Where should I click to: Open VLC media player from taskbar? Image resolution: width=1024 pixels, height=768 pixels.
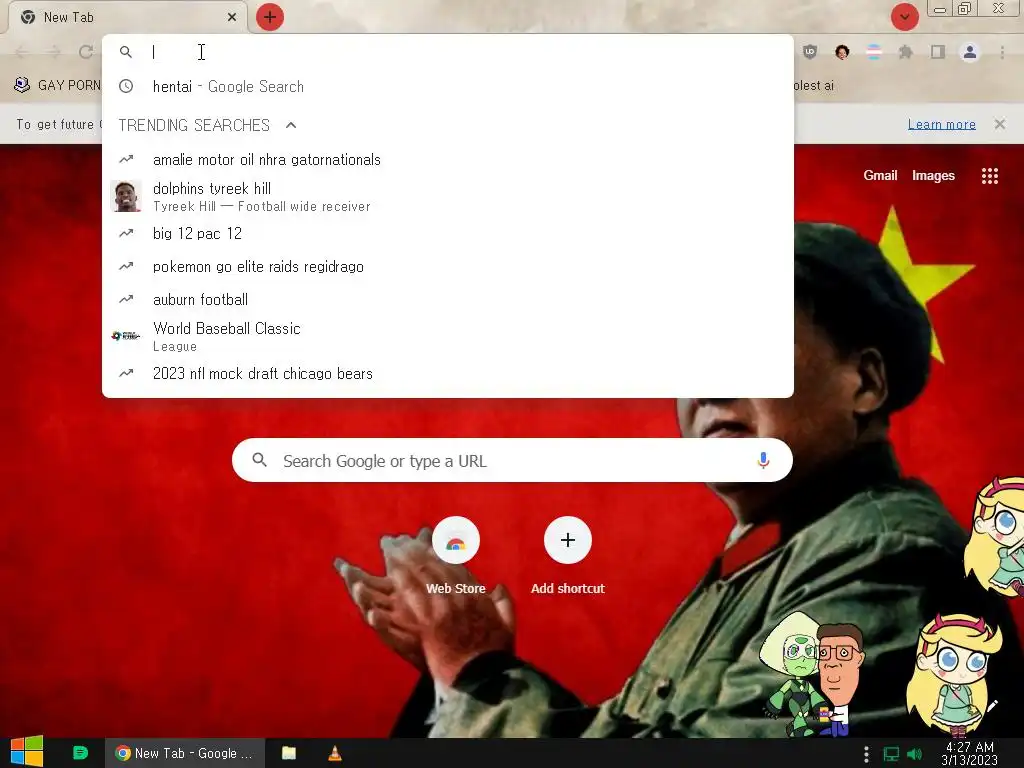click(334, 753)
